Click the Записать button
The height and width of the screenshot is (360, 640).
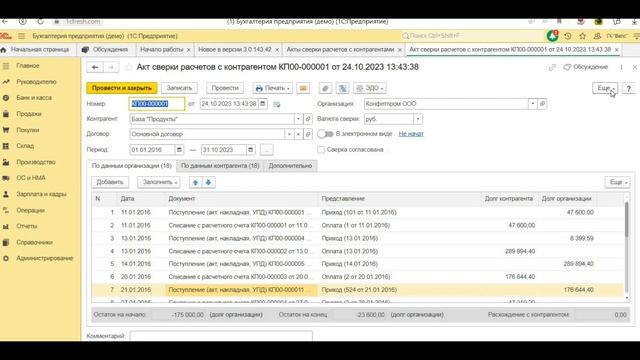tap(179, 88)
